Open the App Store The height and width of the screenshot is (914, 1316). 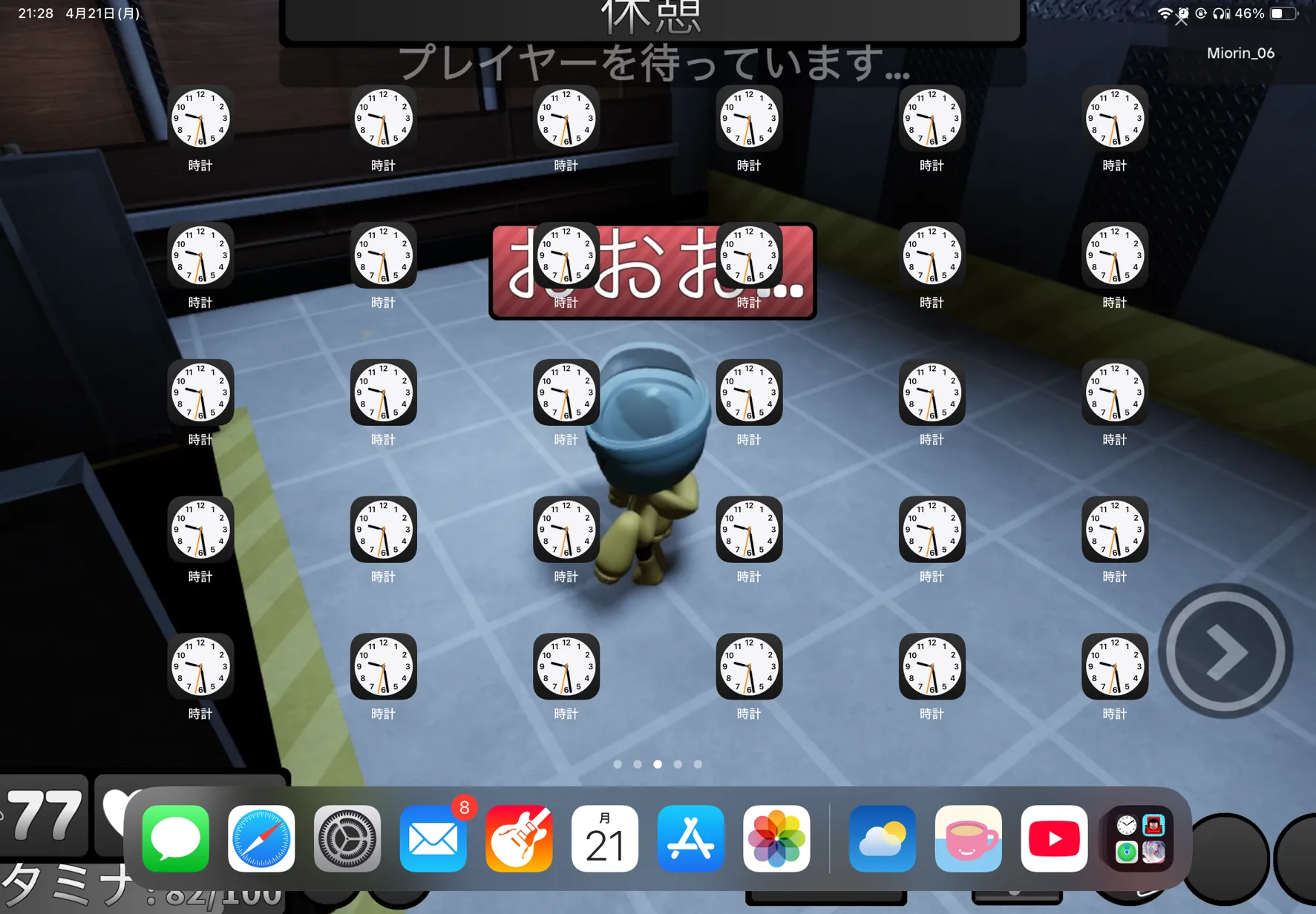pos(691,838)
